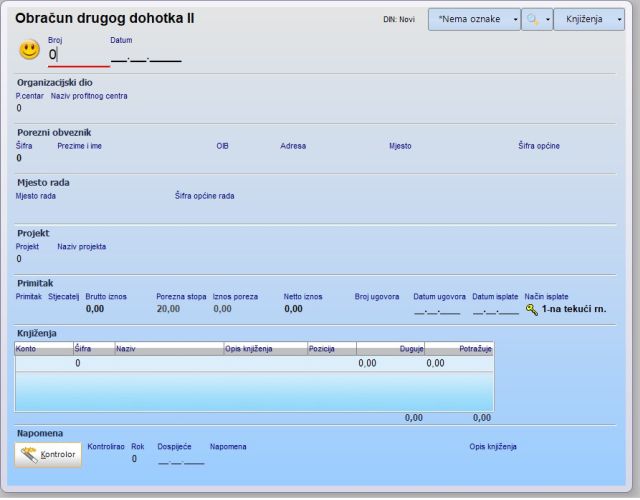Viewport: 640px width, 500px height.
Task: Click the Datum date field at top
Action: click(145, 57)
